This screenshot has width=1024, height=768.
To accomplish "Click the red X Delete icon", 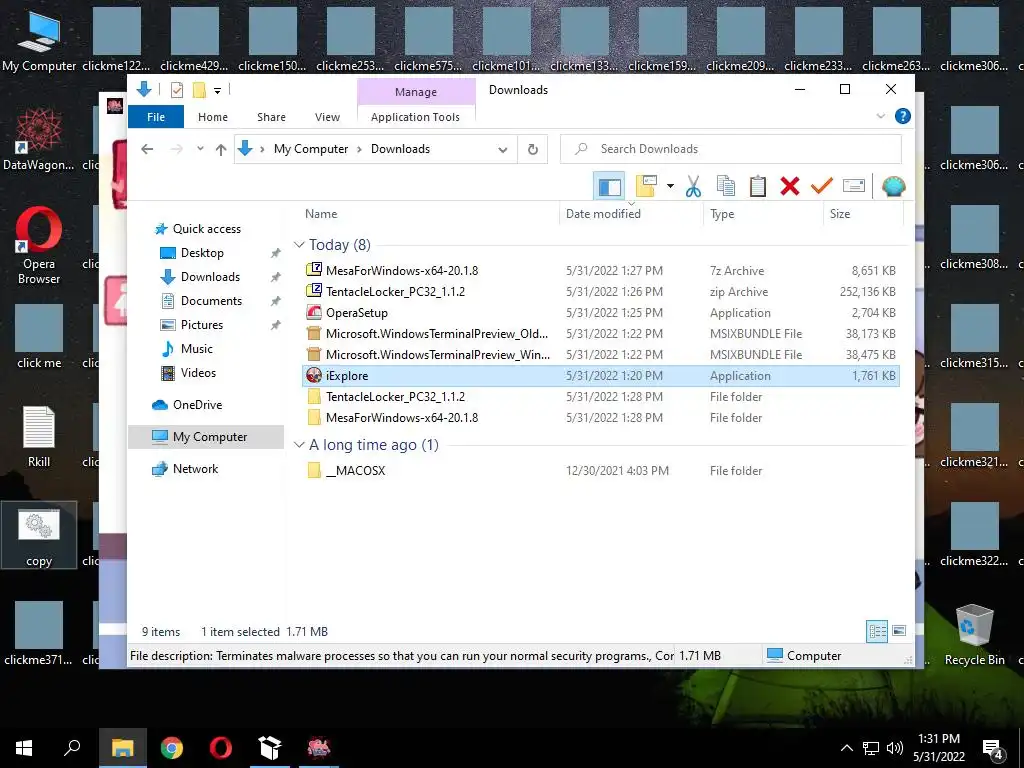I will 790,187.
